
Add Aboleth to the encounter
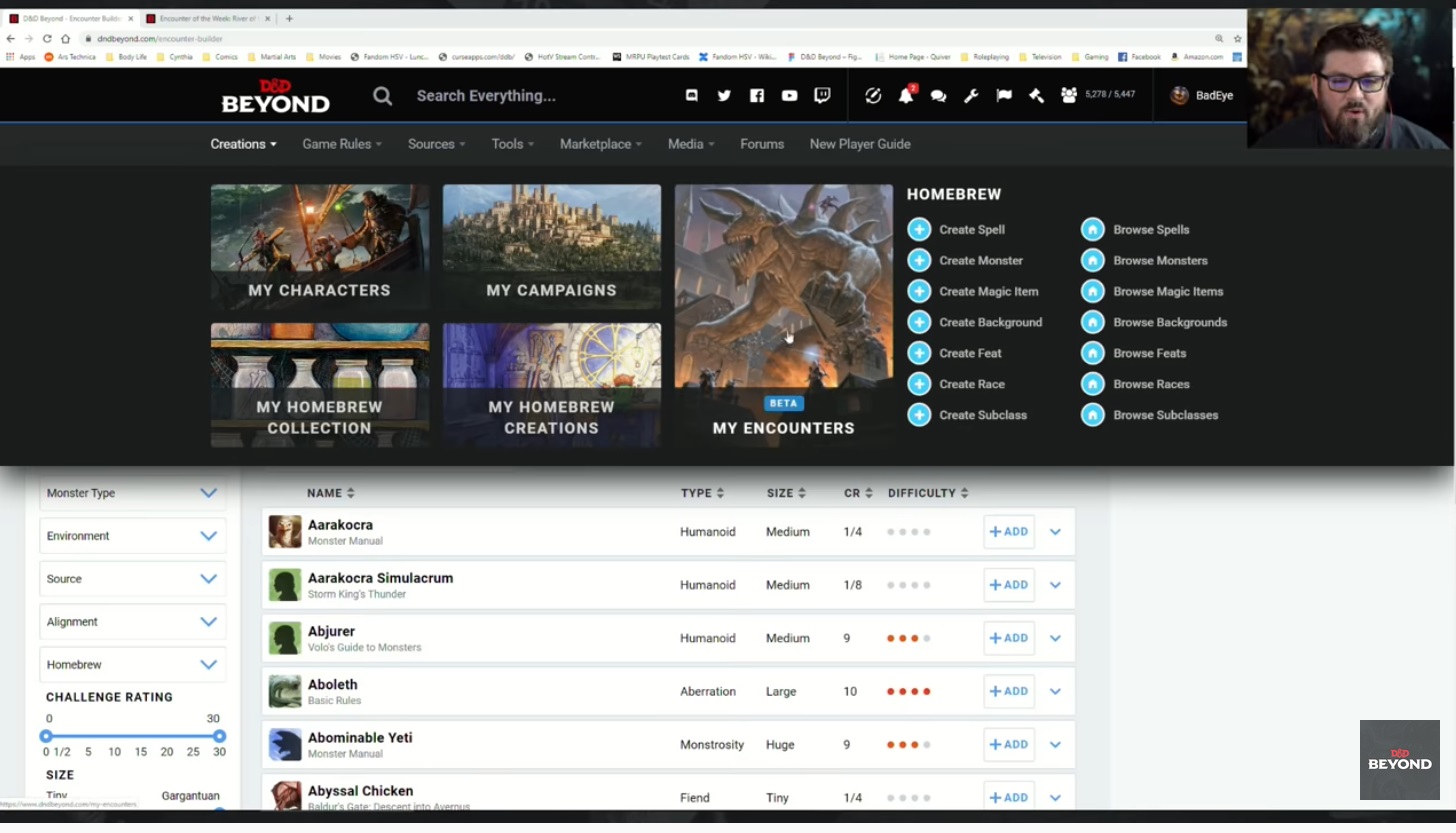[1009, 691]
